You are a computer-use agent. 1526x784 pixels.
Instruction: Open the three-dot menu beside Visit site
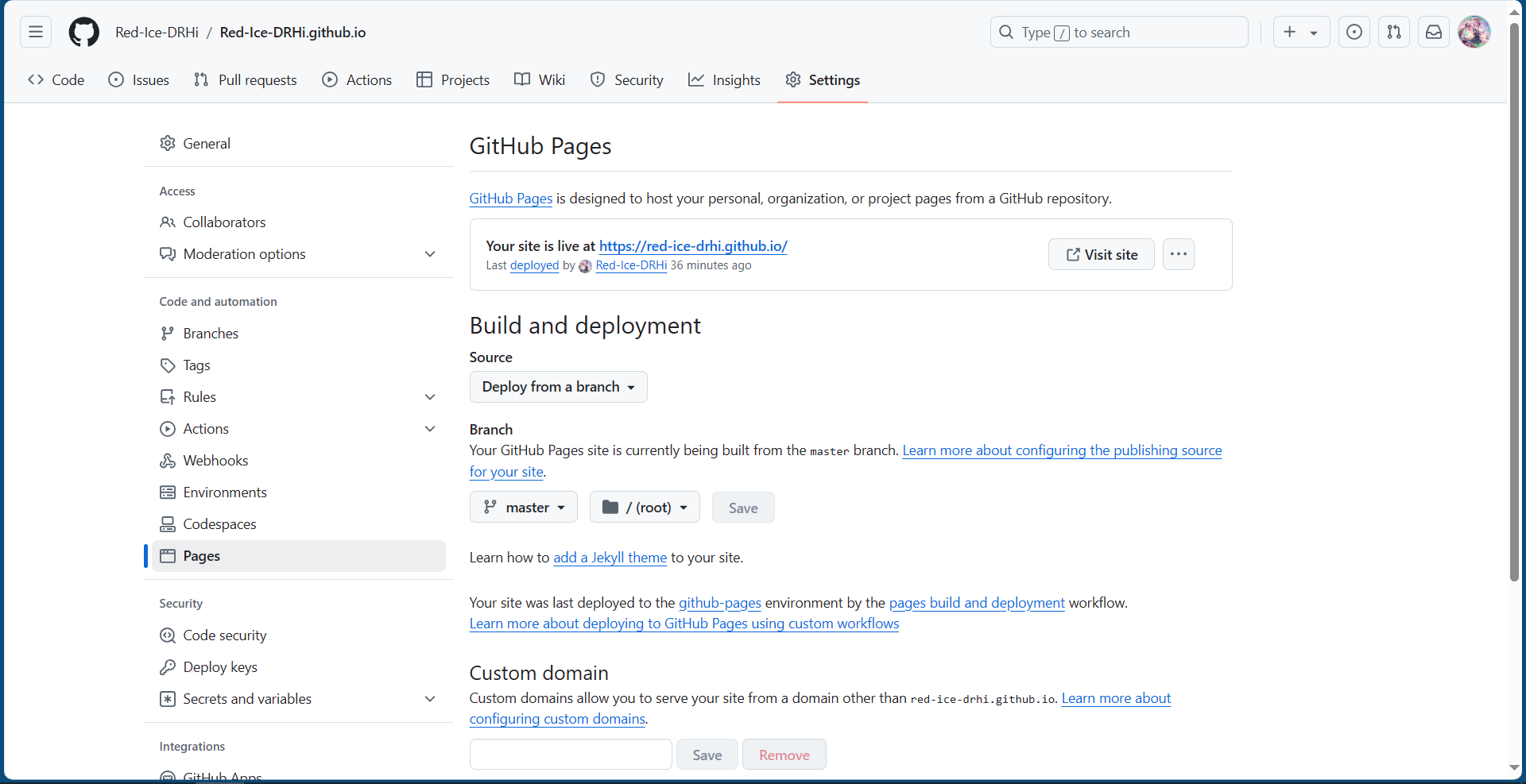pos(1178,254)
